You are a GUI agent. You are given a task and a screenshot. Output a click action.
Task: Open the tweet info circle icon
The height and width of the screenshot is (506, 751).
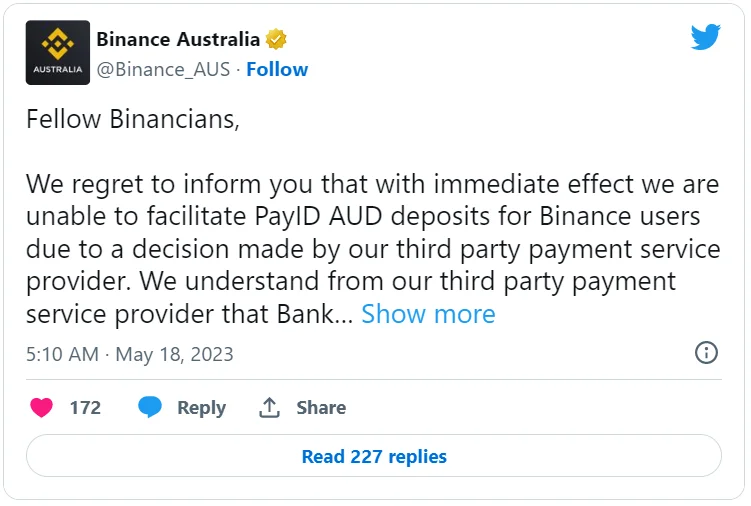pyautogui.click(x=706, y=353)
